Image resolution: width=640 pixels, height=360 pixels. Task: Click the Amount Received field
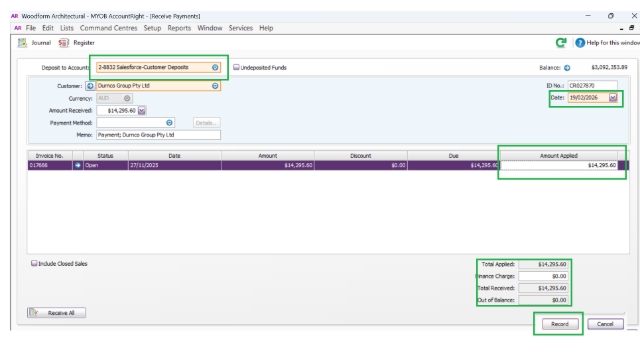(x=117, y=111)
